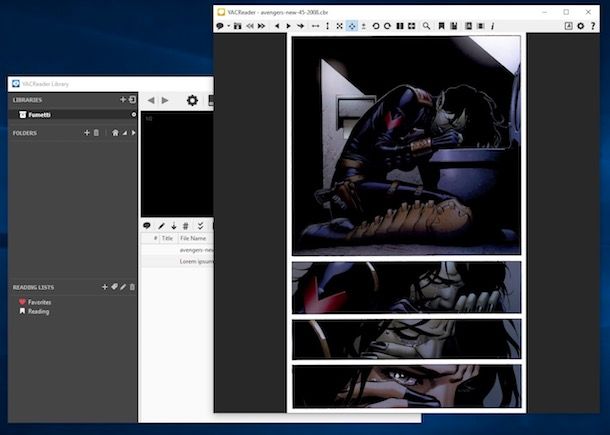Click the library back navigation arrow

pos(151,100)
